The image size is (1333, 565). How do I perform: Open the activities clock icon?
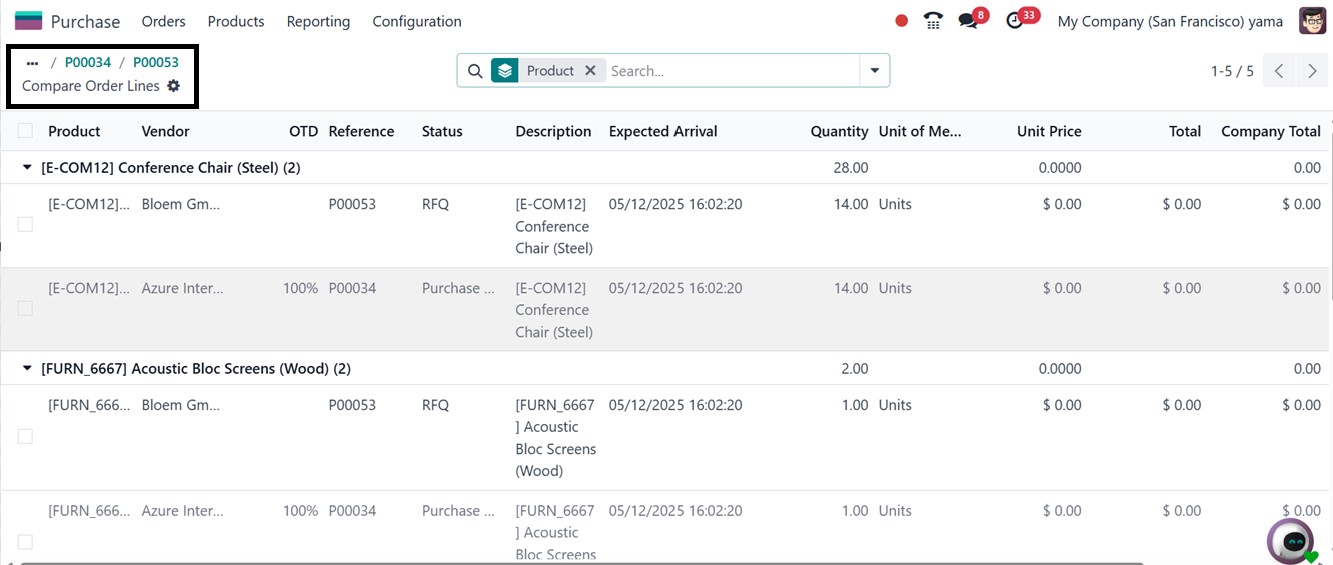[x=1015, y=21]
